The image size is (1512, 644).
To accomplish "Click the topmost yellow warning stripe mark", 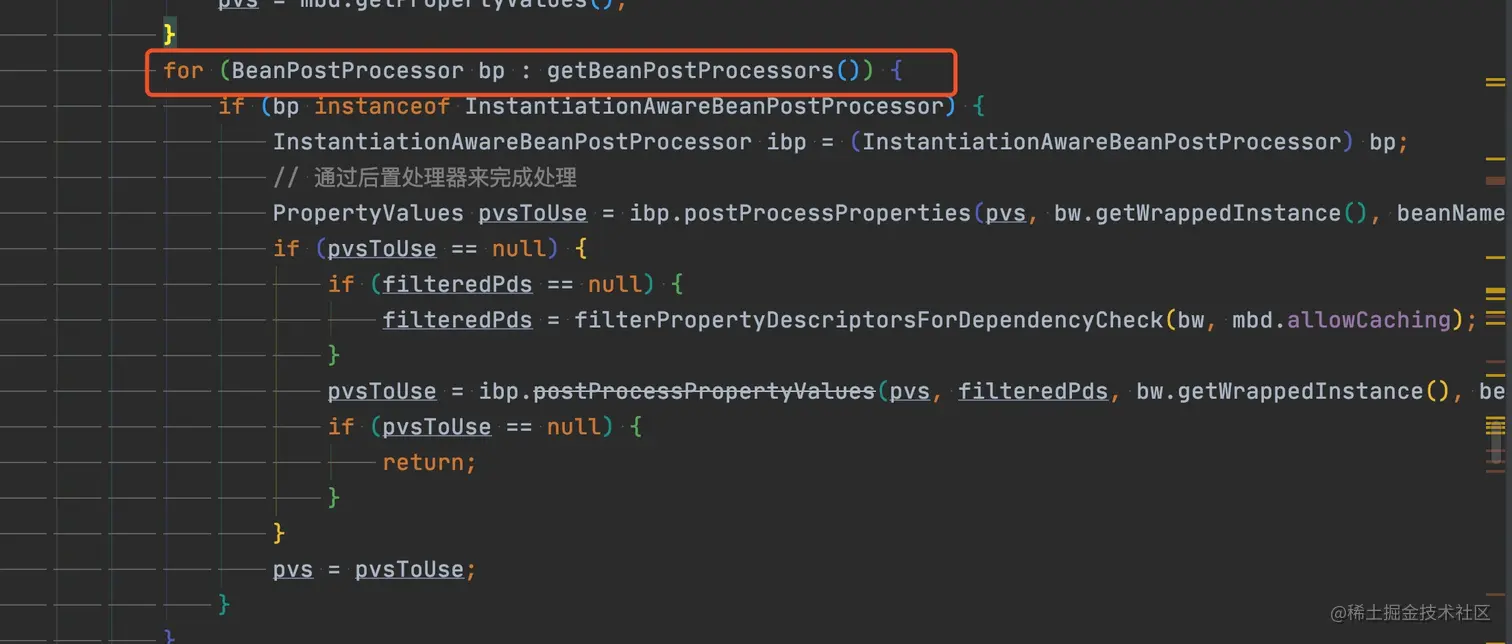I will pyautogui.click(x=1495, y=83).
